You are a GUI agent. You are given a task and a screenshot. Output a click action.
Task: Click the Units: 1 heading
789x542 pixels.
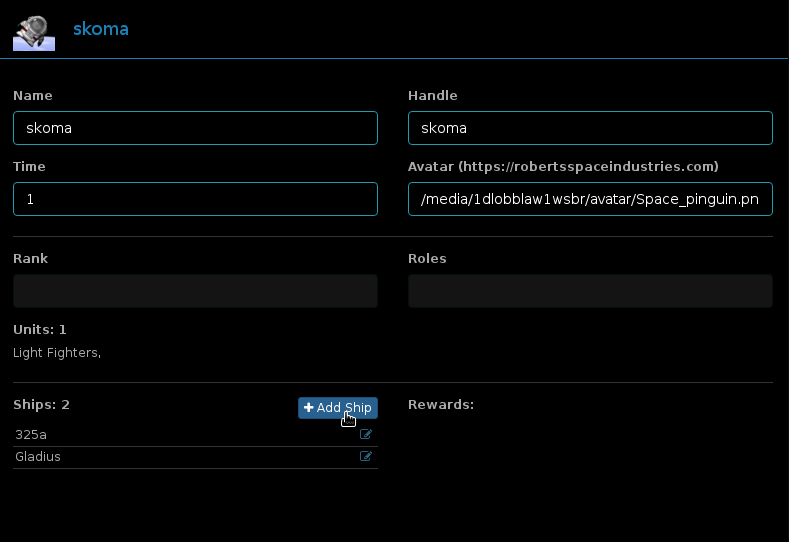40,329
